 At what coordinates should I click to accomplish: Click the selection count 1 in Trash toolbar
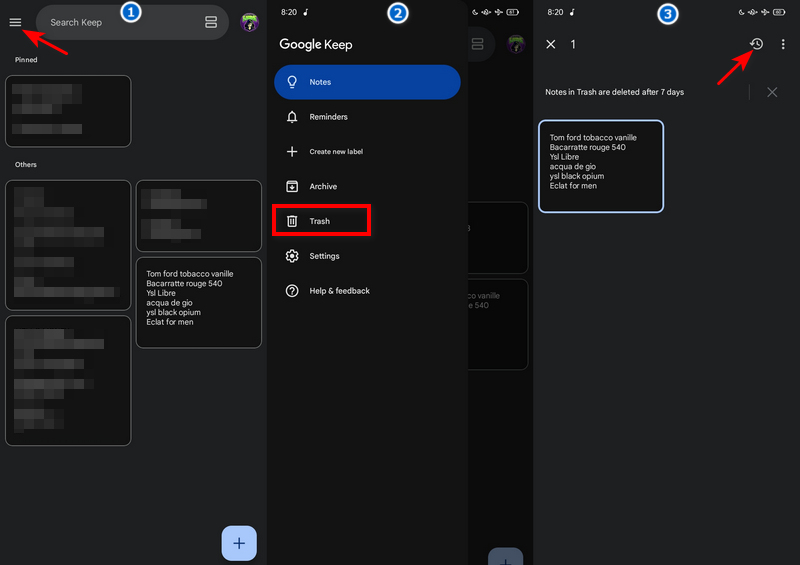tap(573, 44)
